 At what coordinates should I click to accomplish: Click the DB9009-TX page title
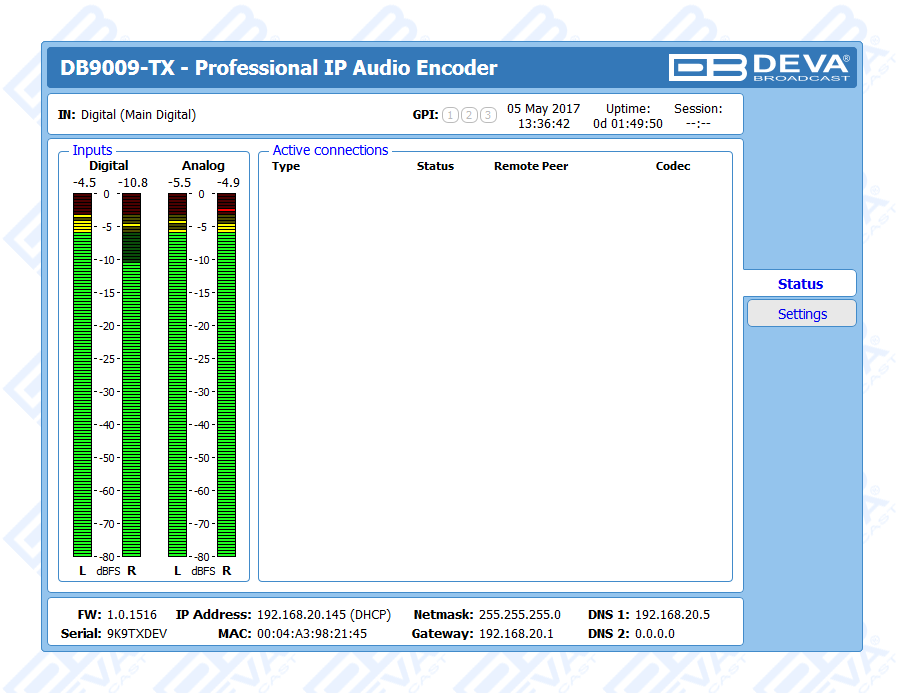[x=278, y=68]
